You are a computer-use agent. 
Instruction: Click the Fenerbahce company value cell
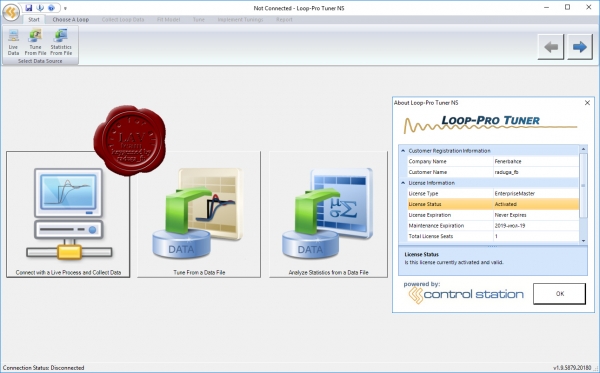(536, 161)
